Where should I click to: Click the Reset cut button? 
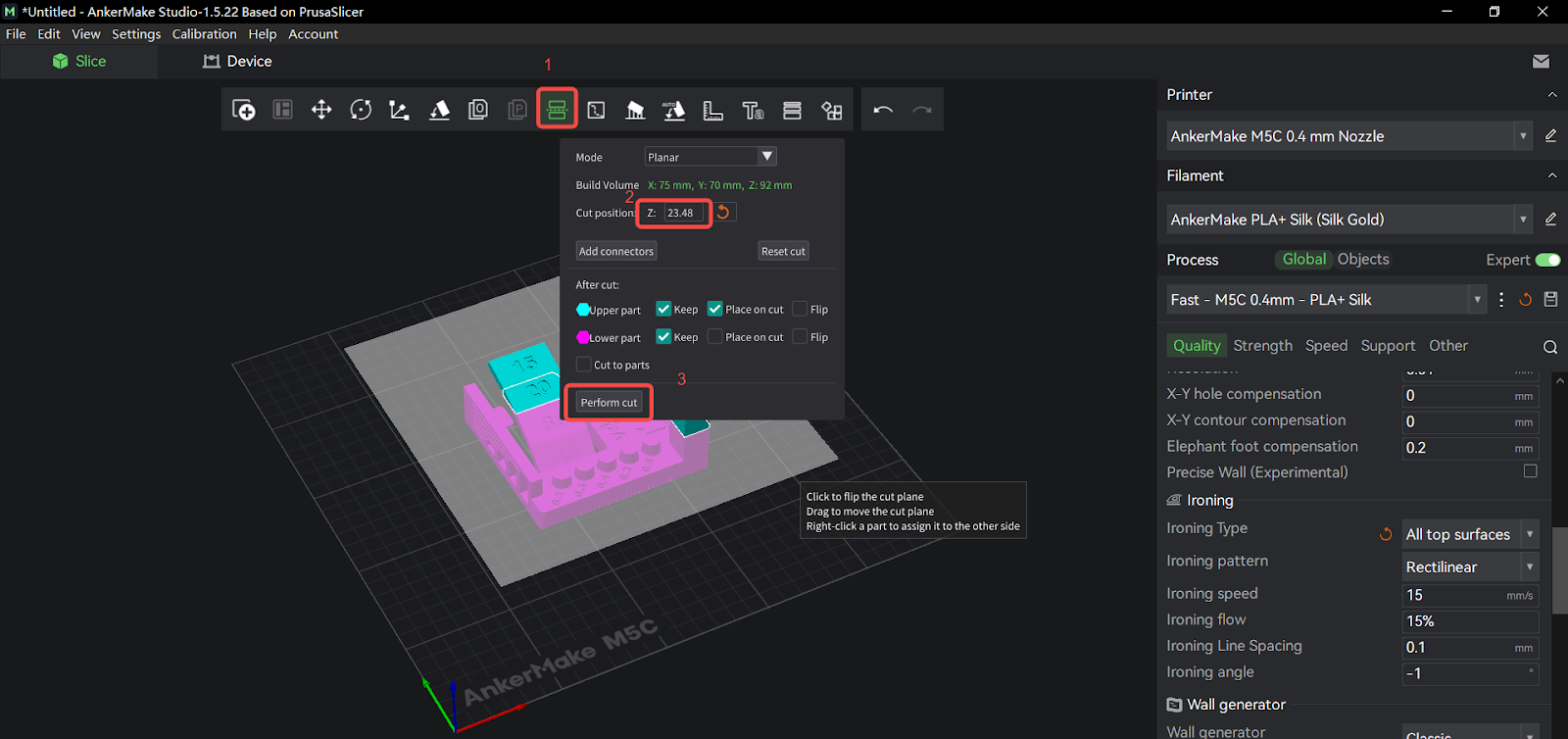(783, 251)
